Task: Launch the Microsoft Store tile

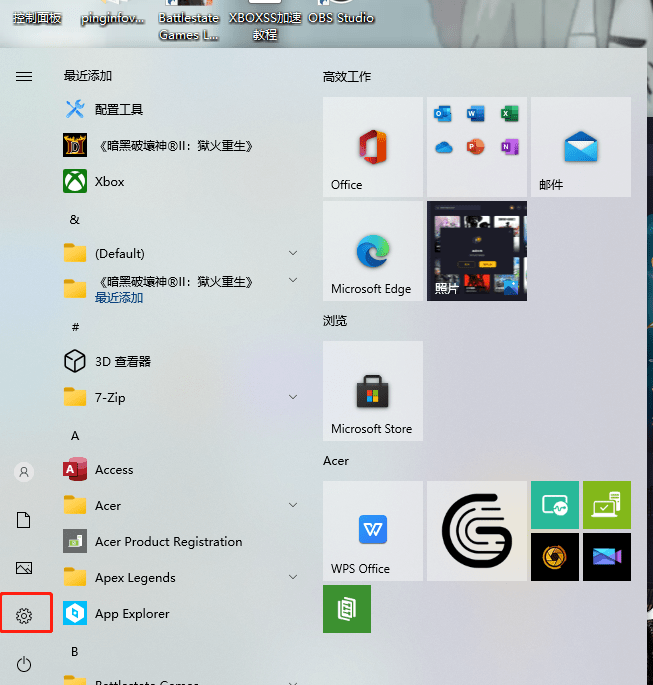Action: coord(372,390)
